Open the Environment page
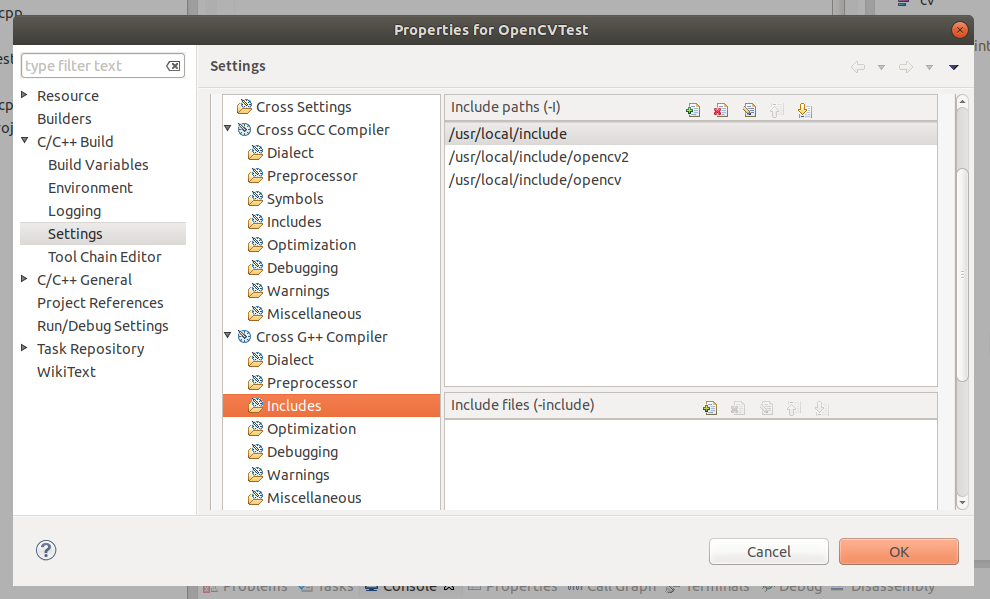This screenshot has width=990, height=599. 90,188
